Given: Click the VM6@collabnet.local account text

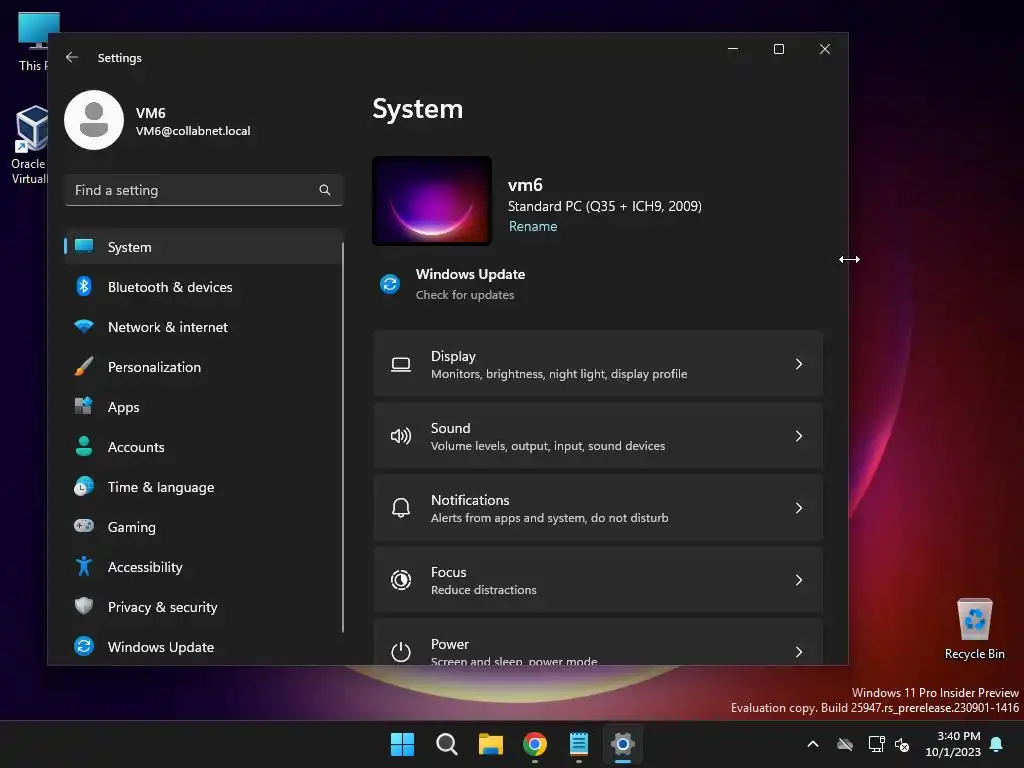Looking at the screenshot, I should click(193, 131).
